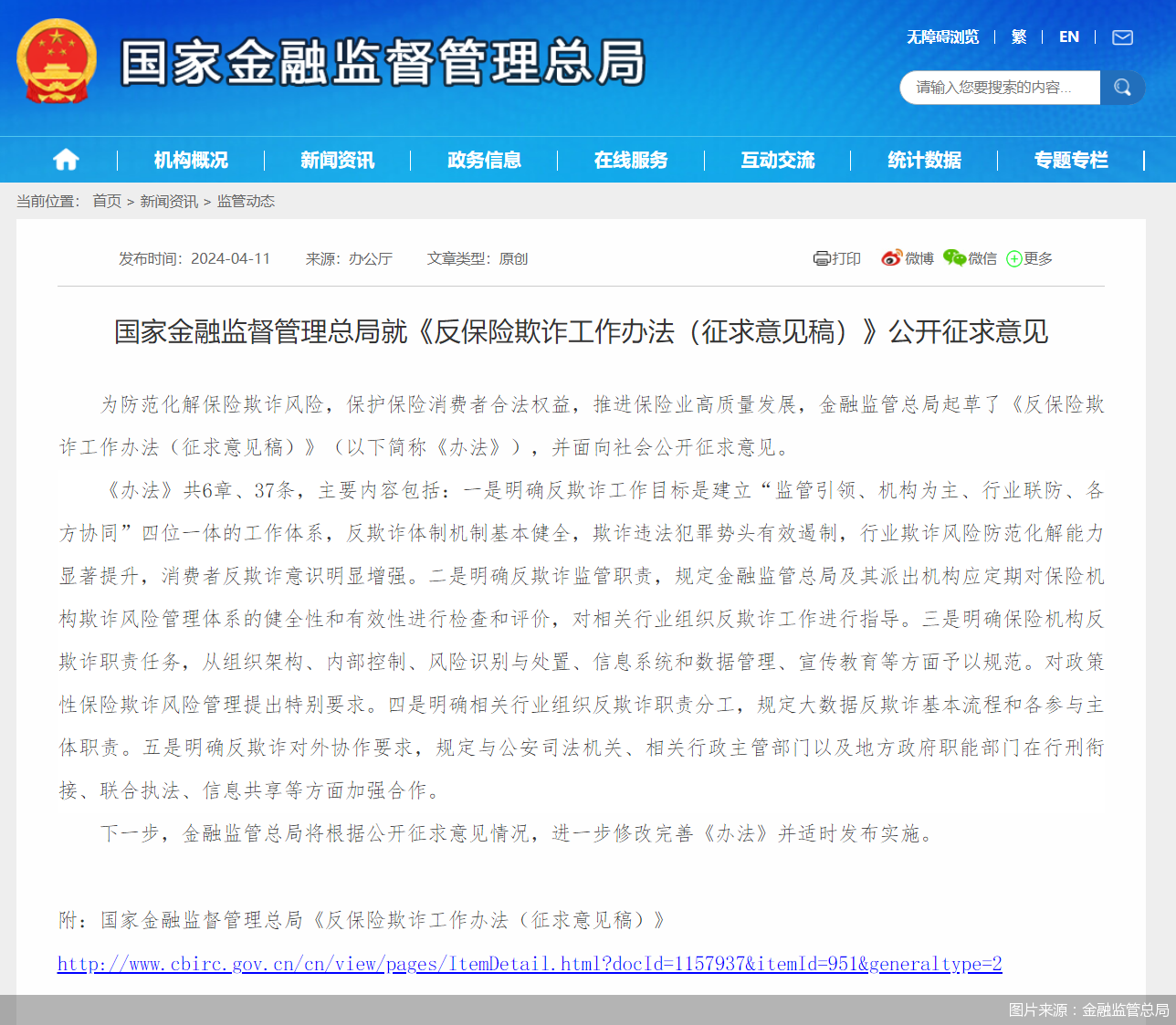Click the 无障碍浏览 accessibility link
This screenshot has height=1025, width=1176.
click(941, 37)
